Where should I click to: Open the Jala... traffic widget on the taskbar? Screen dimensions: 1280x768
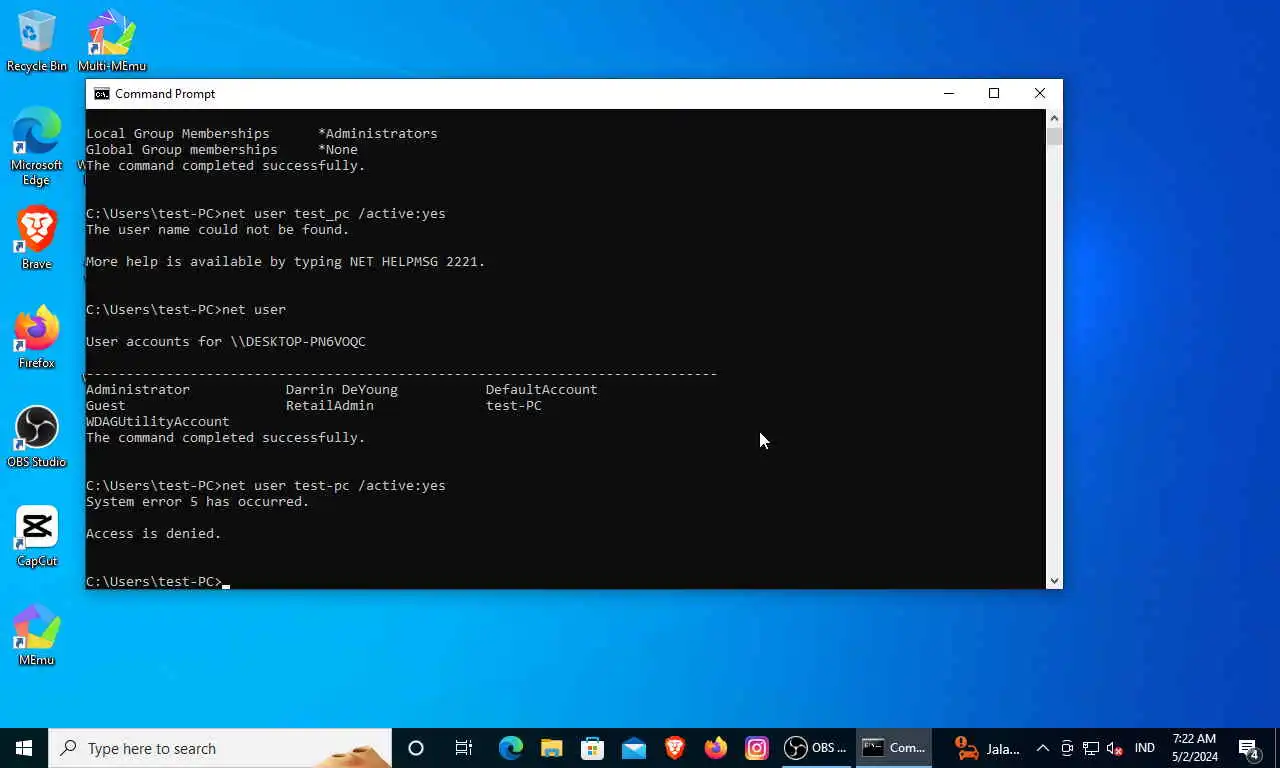pyautogui.click(x=987, y=748)
